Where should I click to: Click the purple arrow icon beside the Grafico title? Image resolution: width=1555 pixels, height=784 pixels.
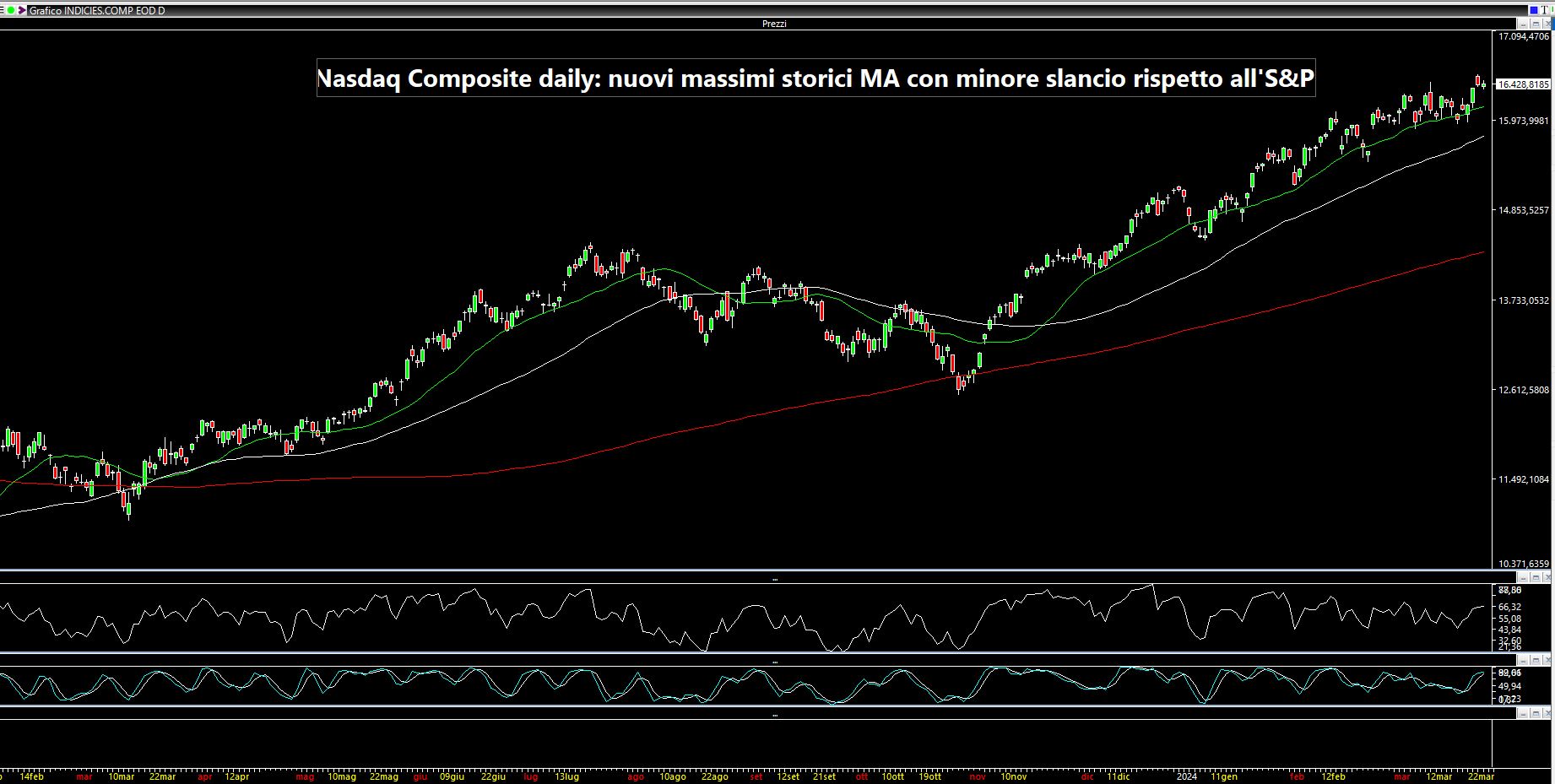click(x=22, y=10)
